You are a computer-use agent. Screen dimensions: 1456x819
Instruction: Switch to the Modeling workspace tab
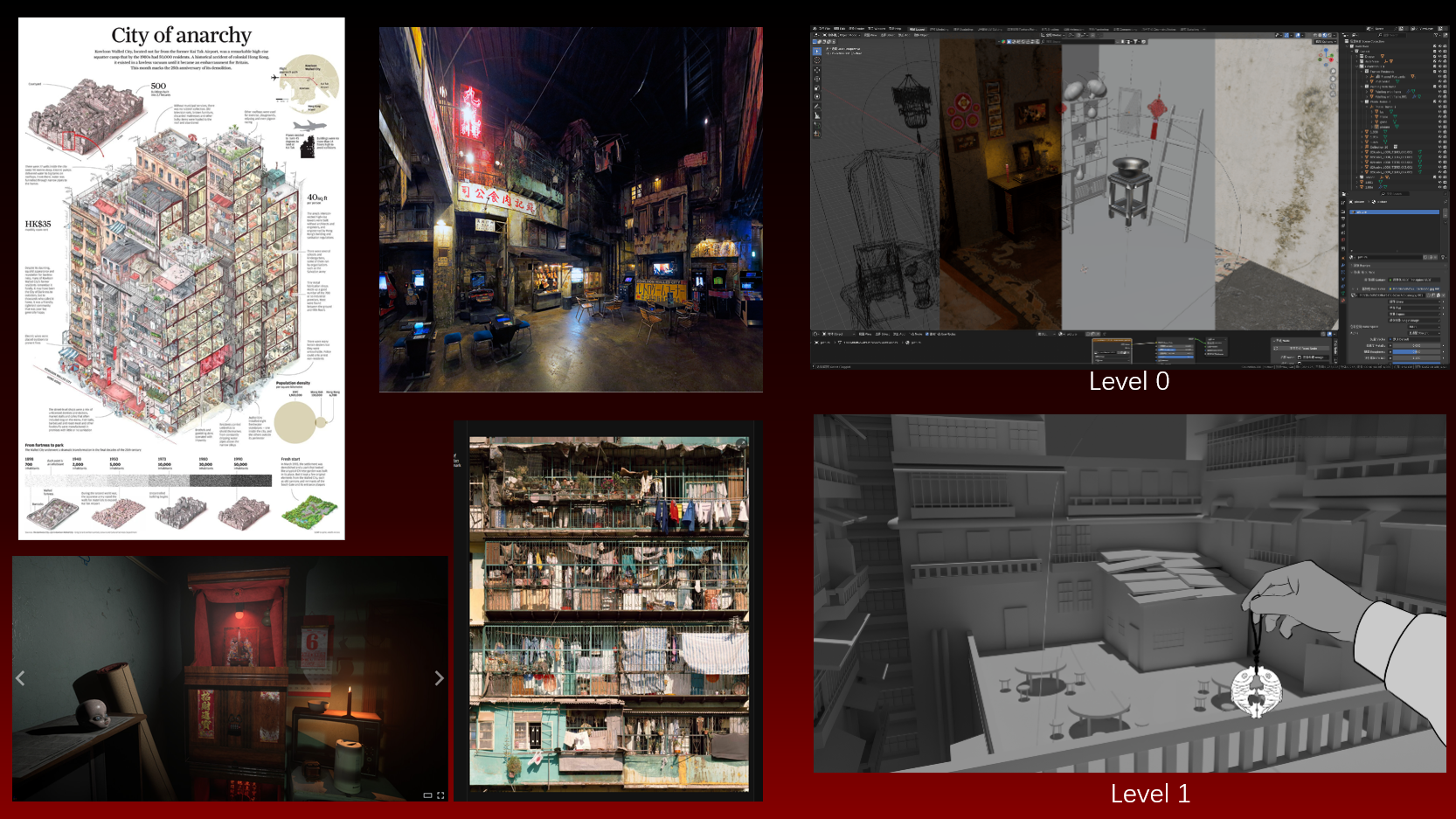coord(939,29)
